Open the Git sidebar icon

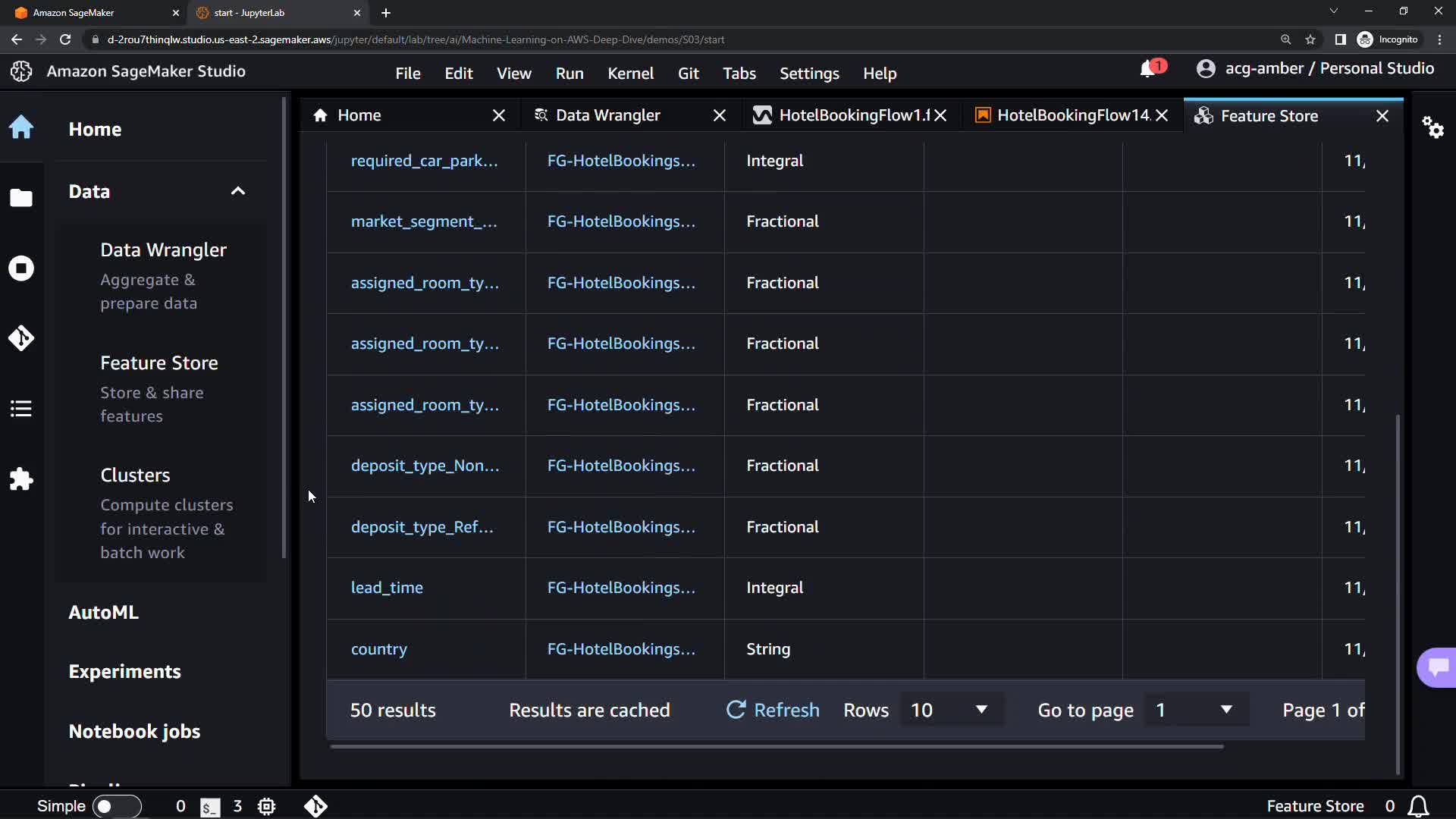click(x=21, y=338)
